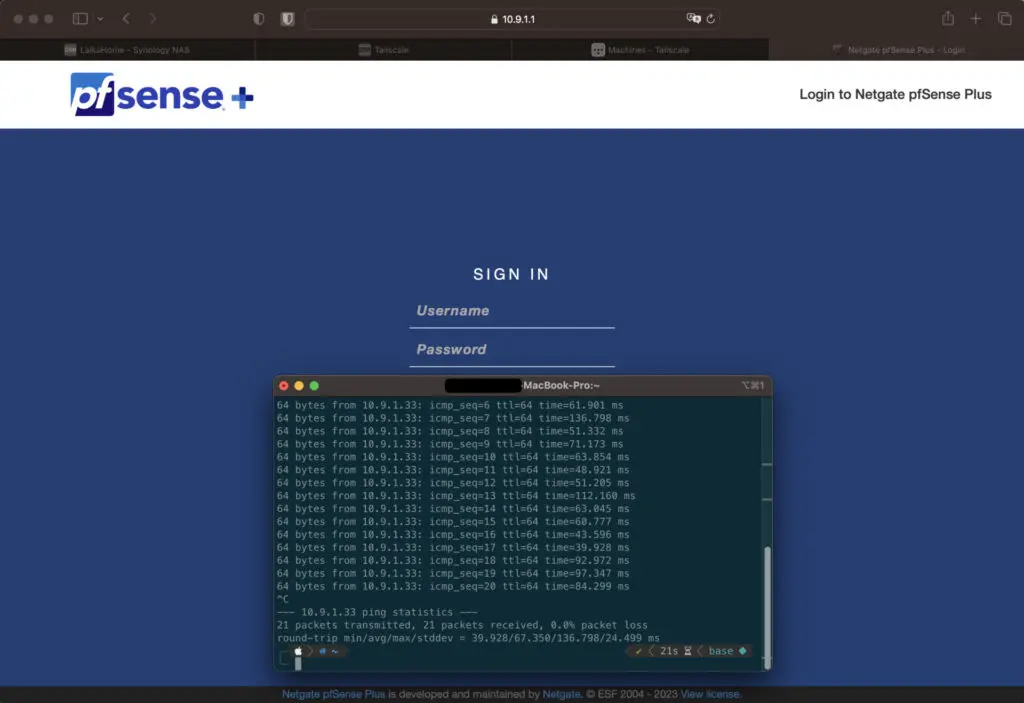Open the Safari share icon

(948, 18)
